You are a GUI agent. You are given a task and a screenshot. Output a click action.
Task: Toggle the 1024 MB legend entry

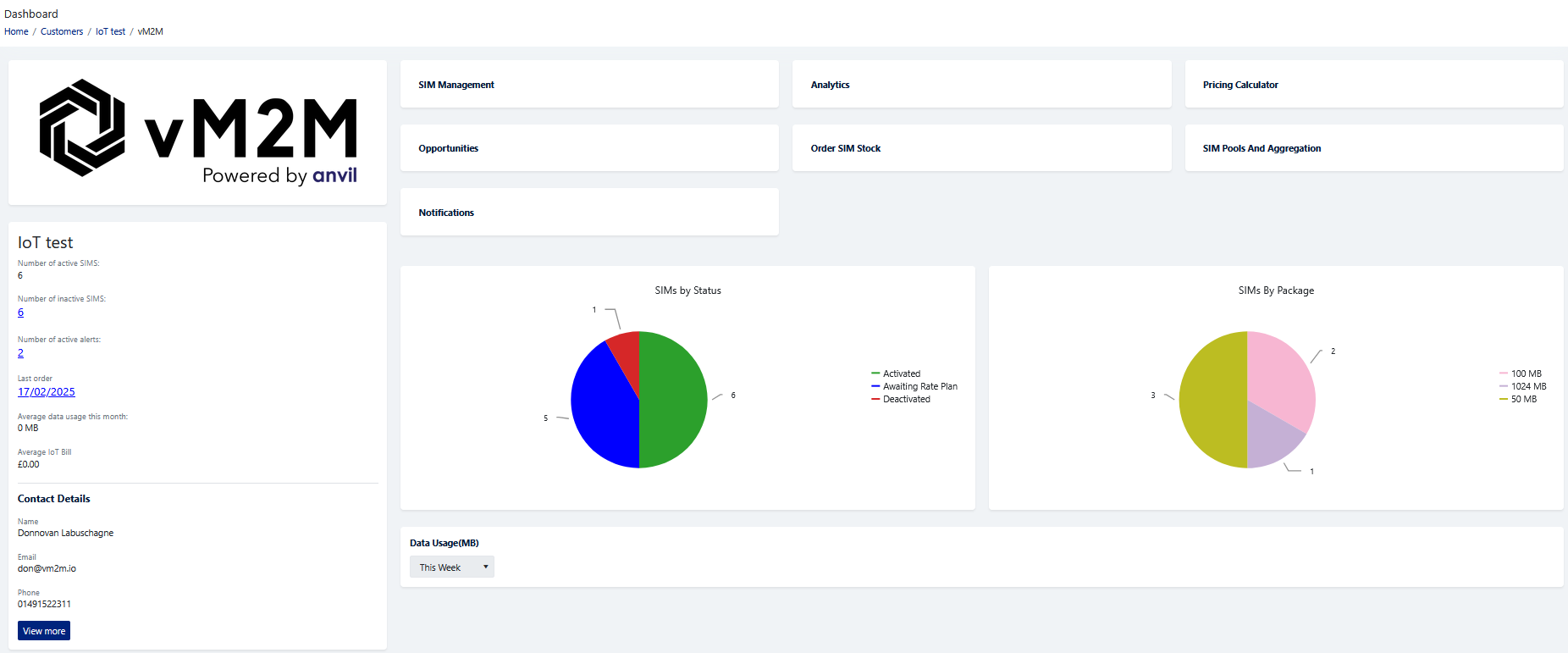[1528, 386]
